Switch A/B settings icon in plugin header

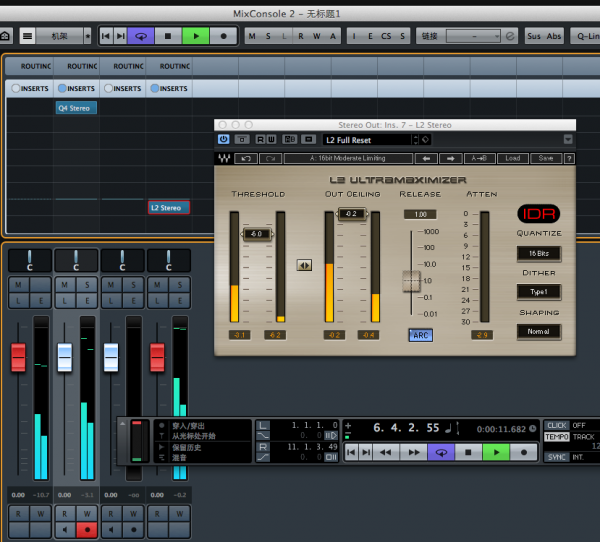pyautogui.click(x=289, y=139)
